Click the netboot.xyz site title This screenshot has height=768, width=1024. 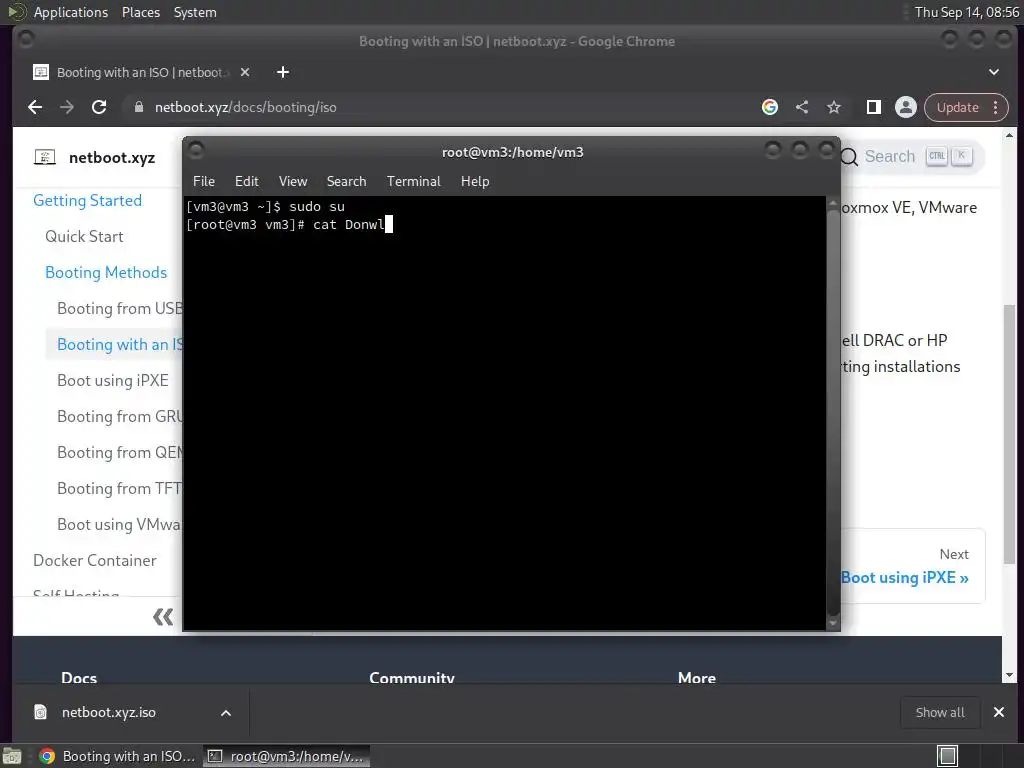click(x=112, y=157)
